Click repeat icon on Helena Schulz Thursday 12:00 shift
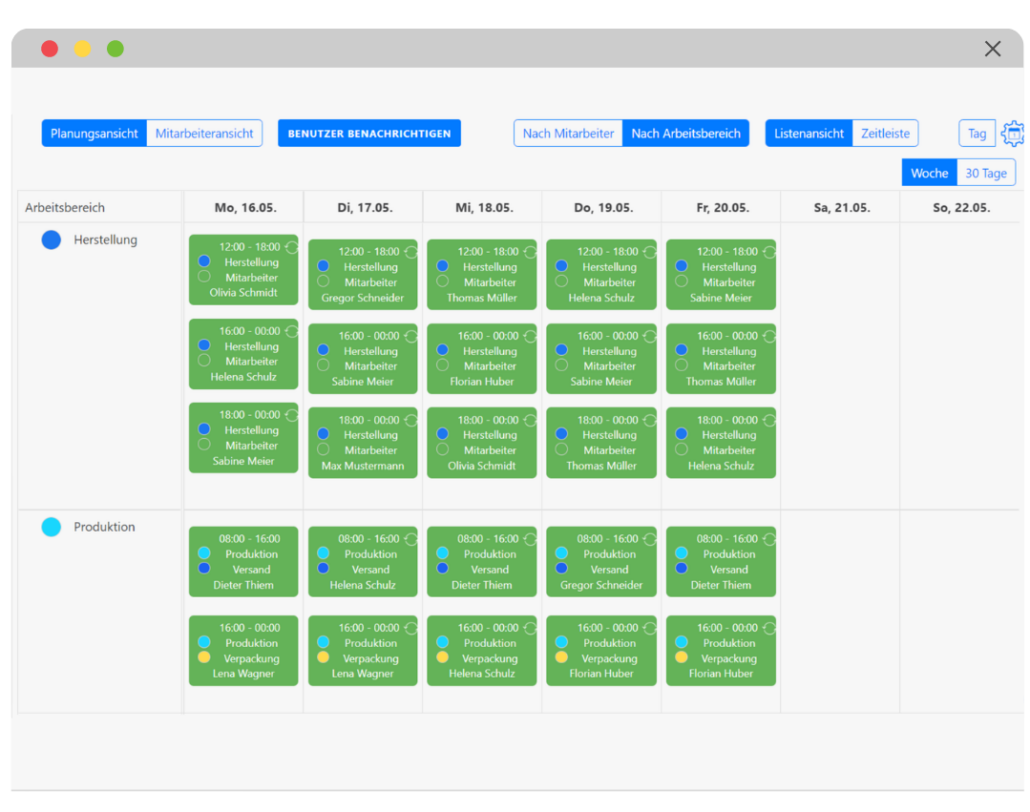The height and width of the screenshot is (812, 1030). pyautogui.click(x=650, y=252)
